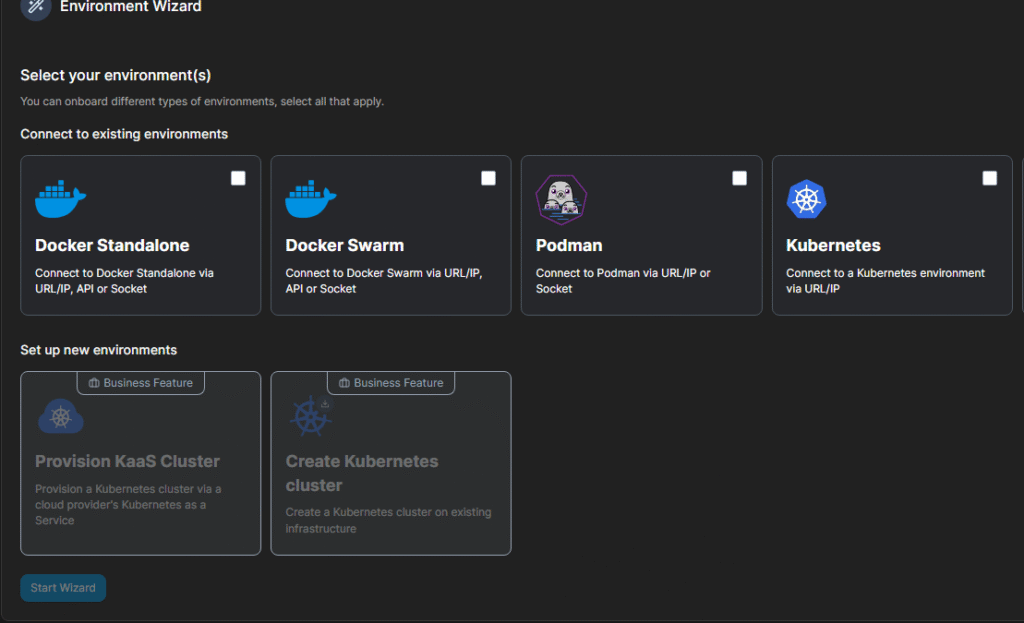Select the Docker Swarm card title
The width and height of the screenshot is (1024, 623).
click(345, 246)
